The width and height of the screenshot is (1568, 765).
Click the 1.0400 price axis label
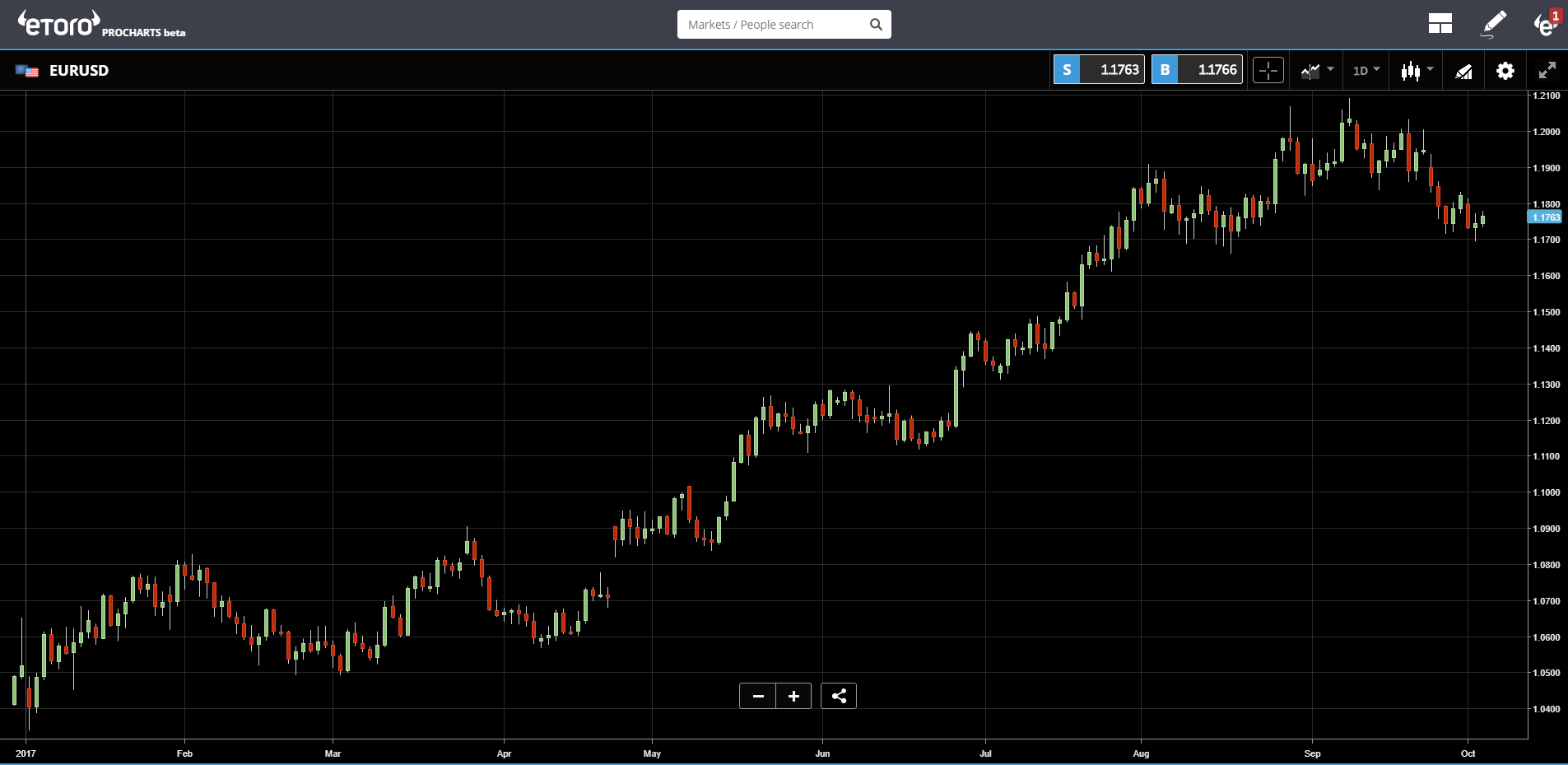pyautogui.click(x=1546, y=709)
